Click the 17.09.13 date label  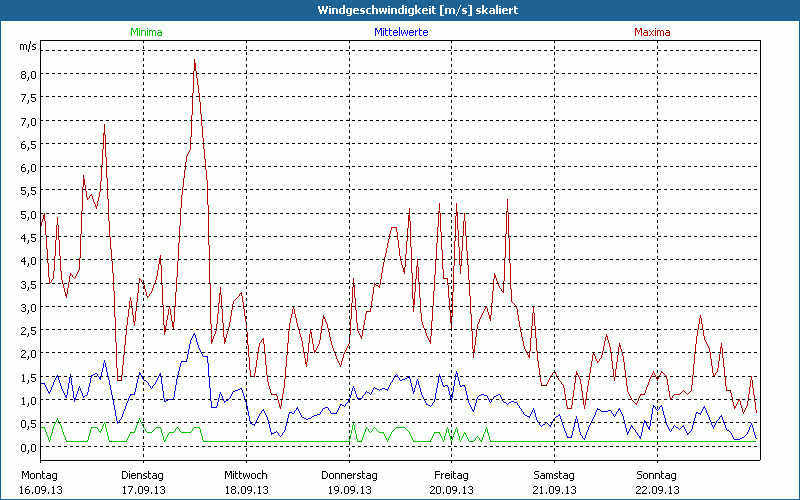143,490
